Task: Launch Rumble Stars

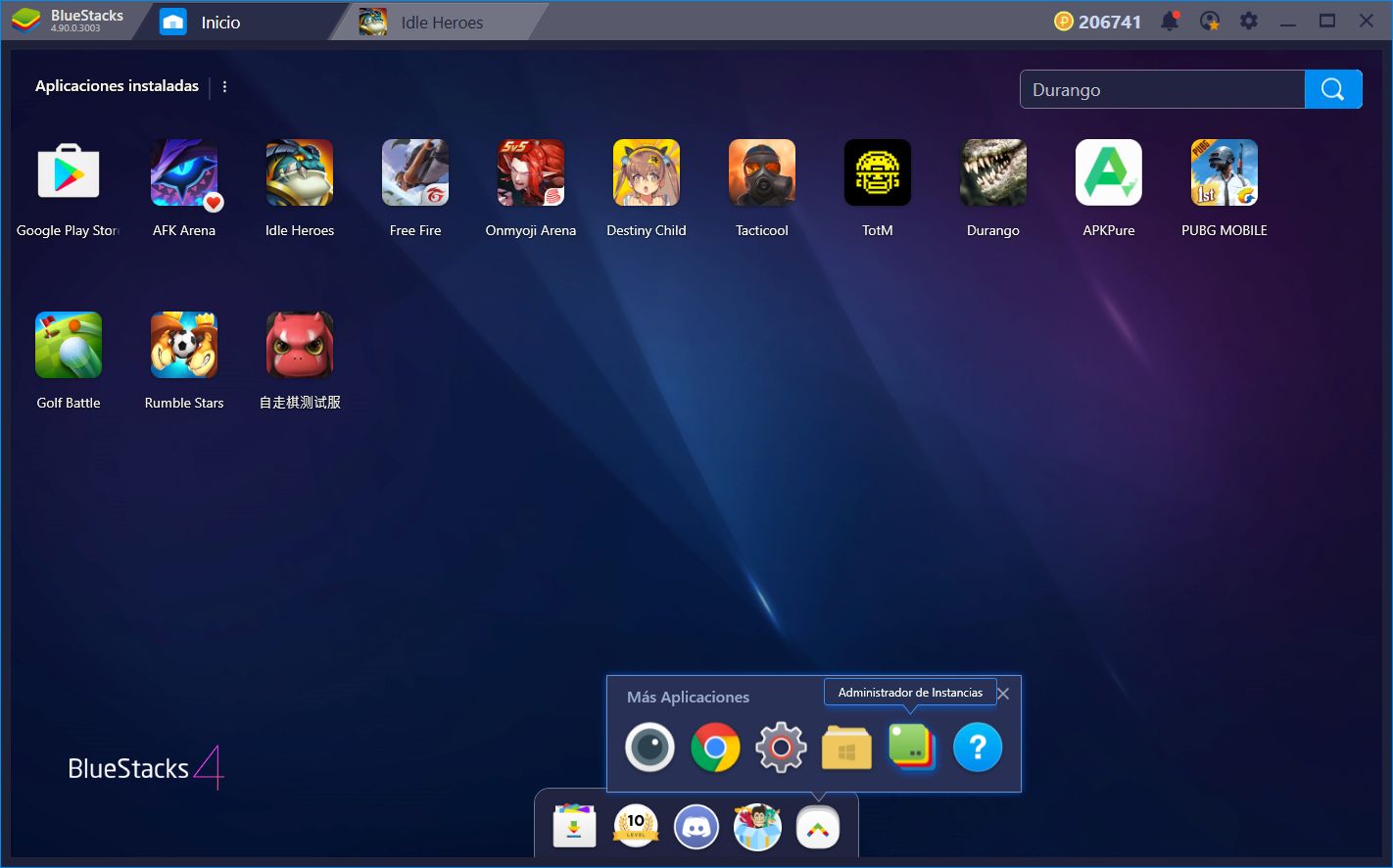Action: 184,345
